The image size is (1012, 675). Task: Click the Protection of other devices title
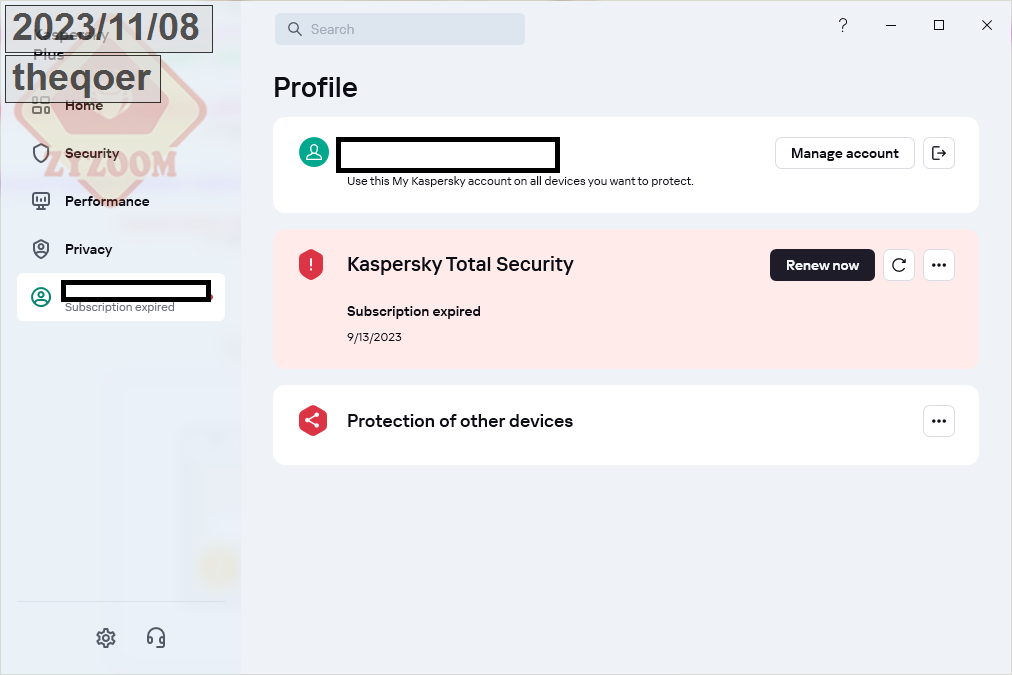(x=460, y=421)
